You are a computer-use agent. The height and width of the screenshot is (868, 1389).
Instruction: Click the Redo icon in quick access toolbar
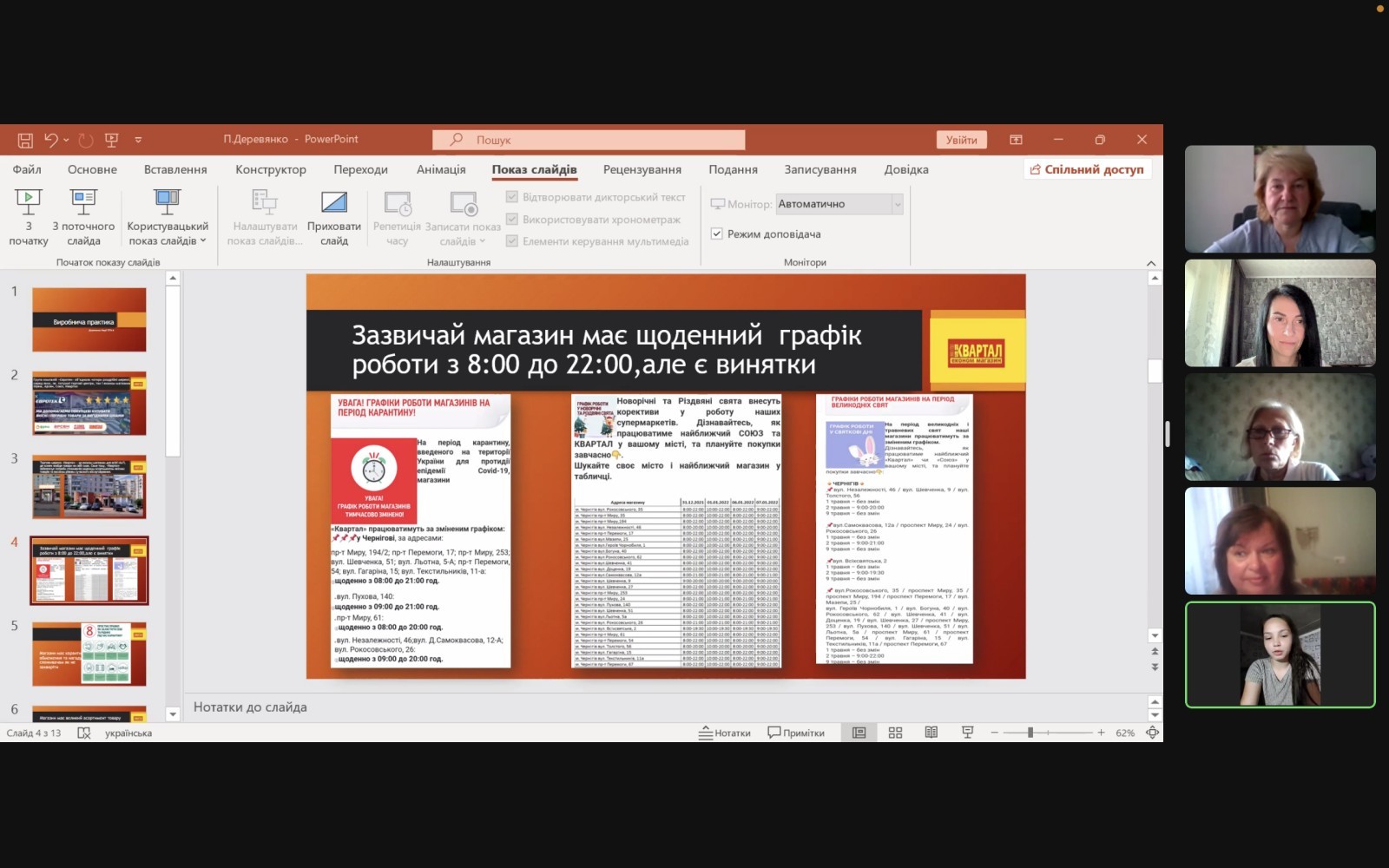85,140
